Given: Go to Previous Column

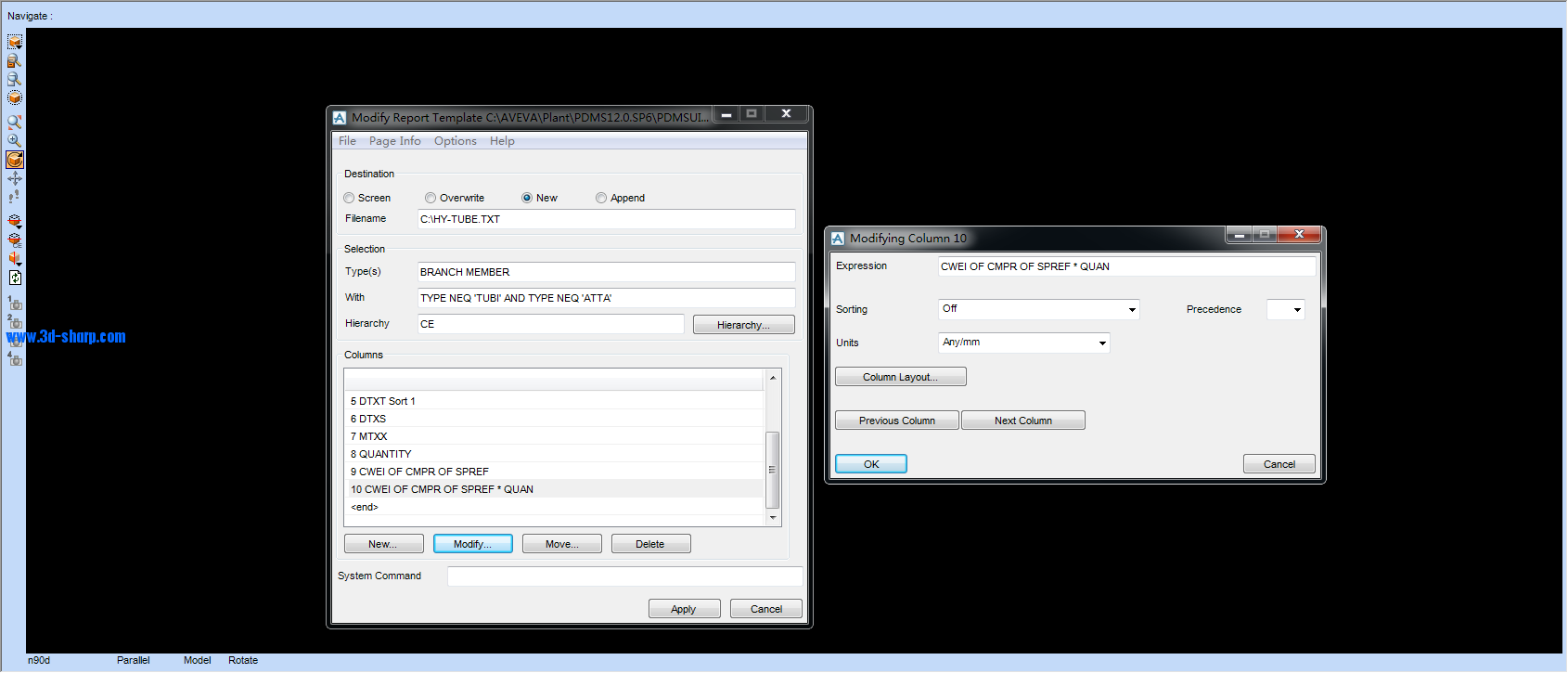Looking at the screenshot, I should (x=897, y=421).
